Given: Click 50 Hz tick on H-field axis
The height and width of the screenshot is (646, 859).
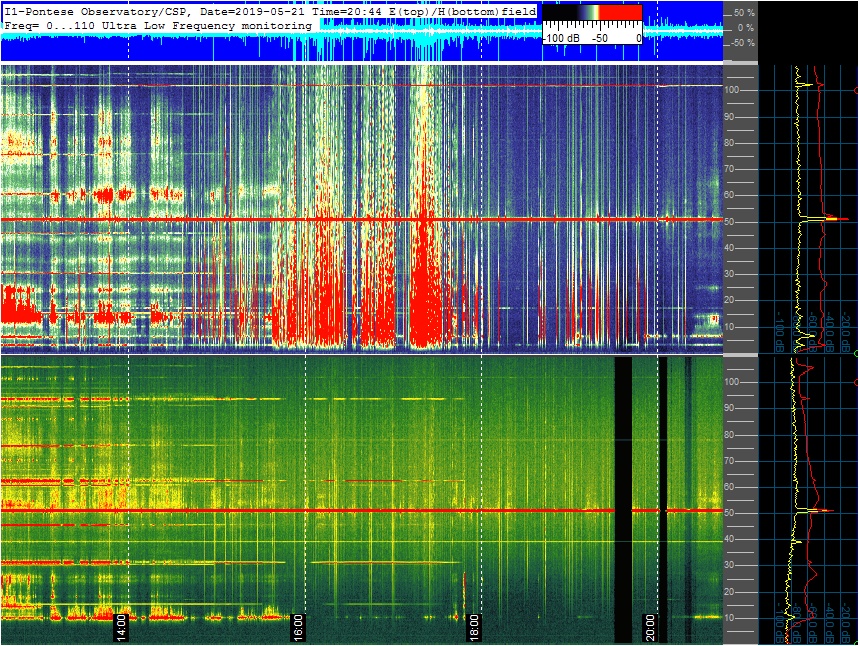Looking at the screenshot, I should [730, 513].
